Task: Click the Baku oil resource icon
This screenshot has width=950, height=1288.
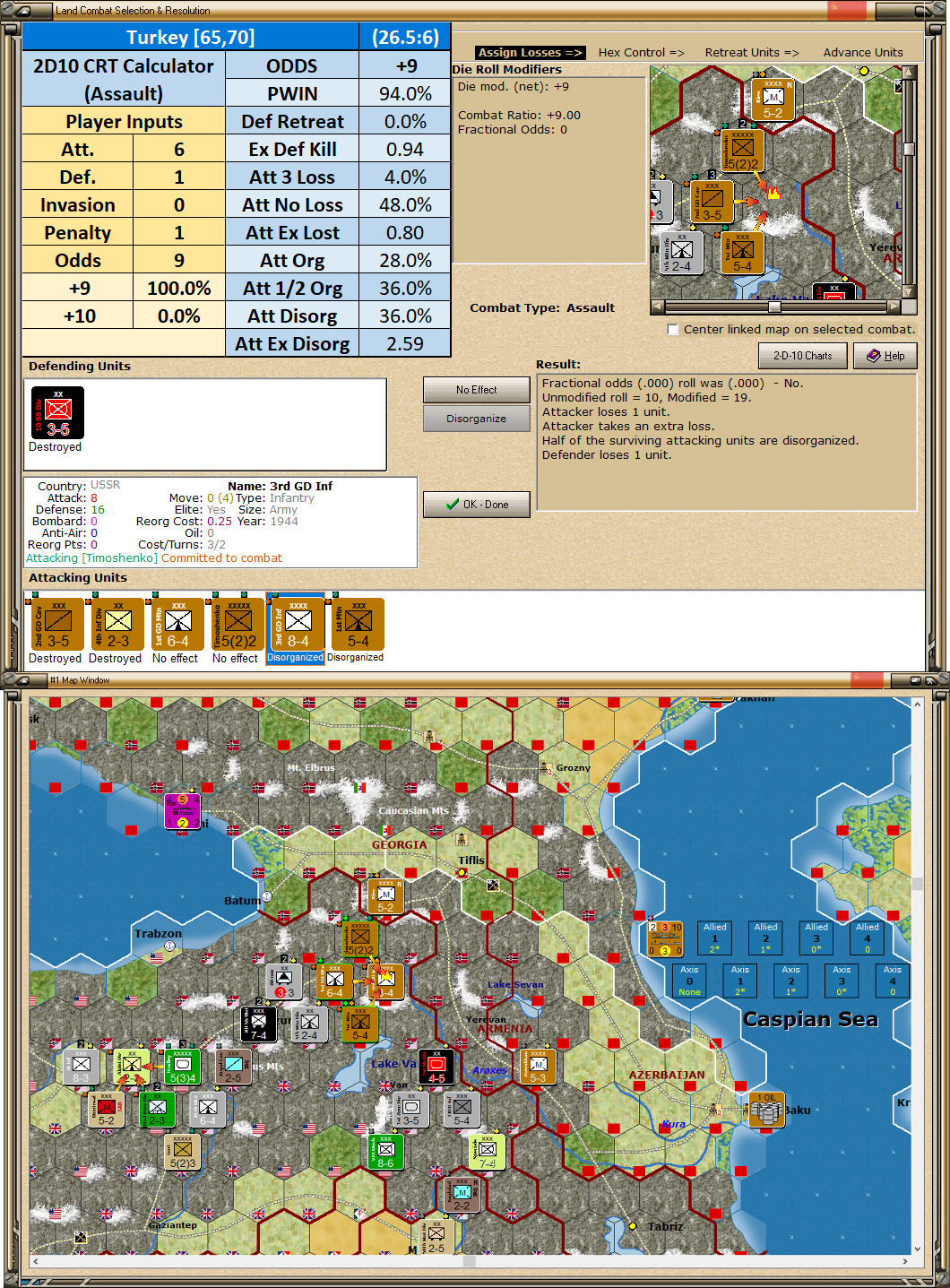Action: pyautogui.click(x=767, y=1110)
